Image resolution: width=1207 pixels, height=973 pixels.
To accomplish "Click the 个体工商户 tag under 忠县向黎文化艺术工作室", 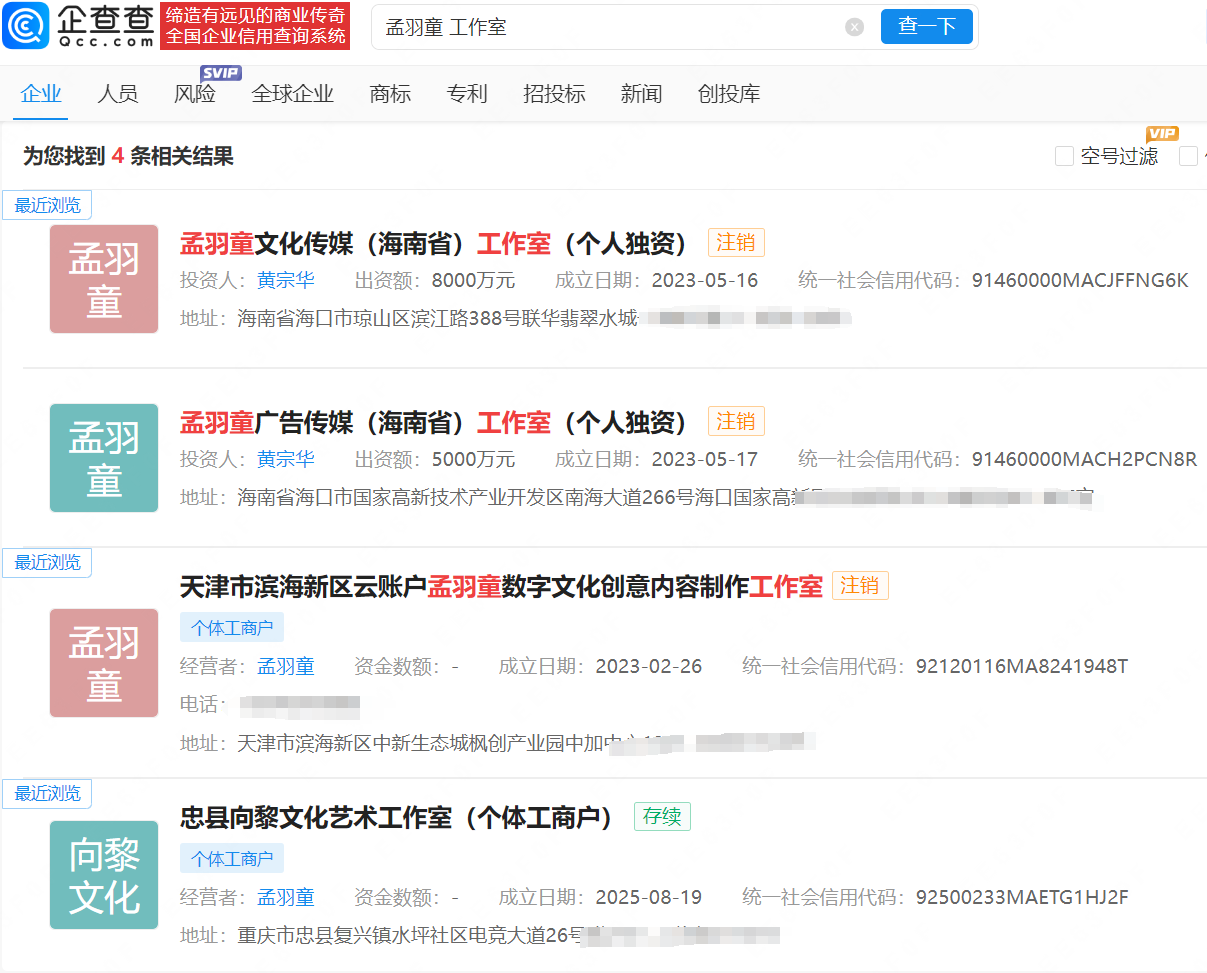I will click(x=232, y=858).
